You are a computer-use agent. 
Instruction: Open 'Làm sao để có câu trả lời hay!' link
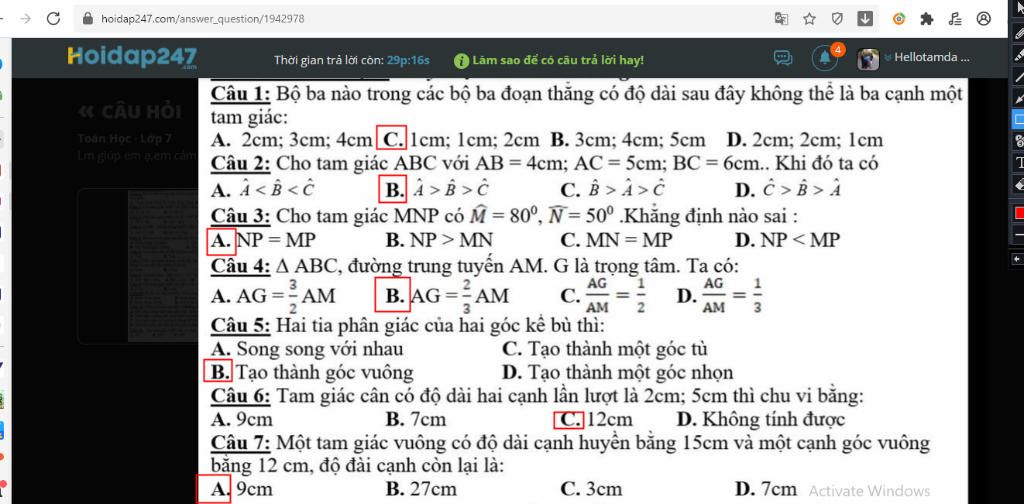coord(558,60)
